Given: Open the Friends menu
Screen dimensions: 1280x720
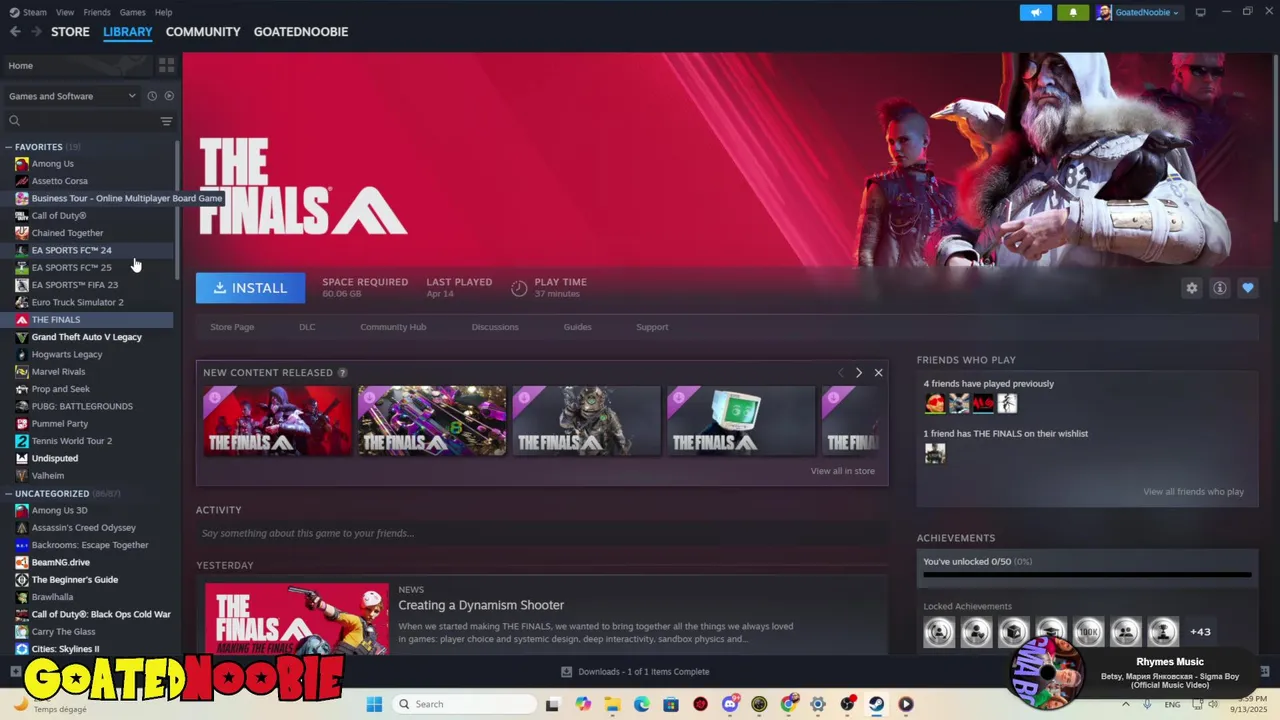Looking at the screenshot, I should click(97, 12).
